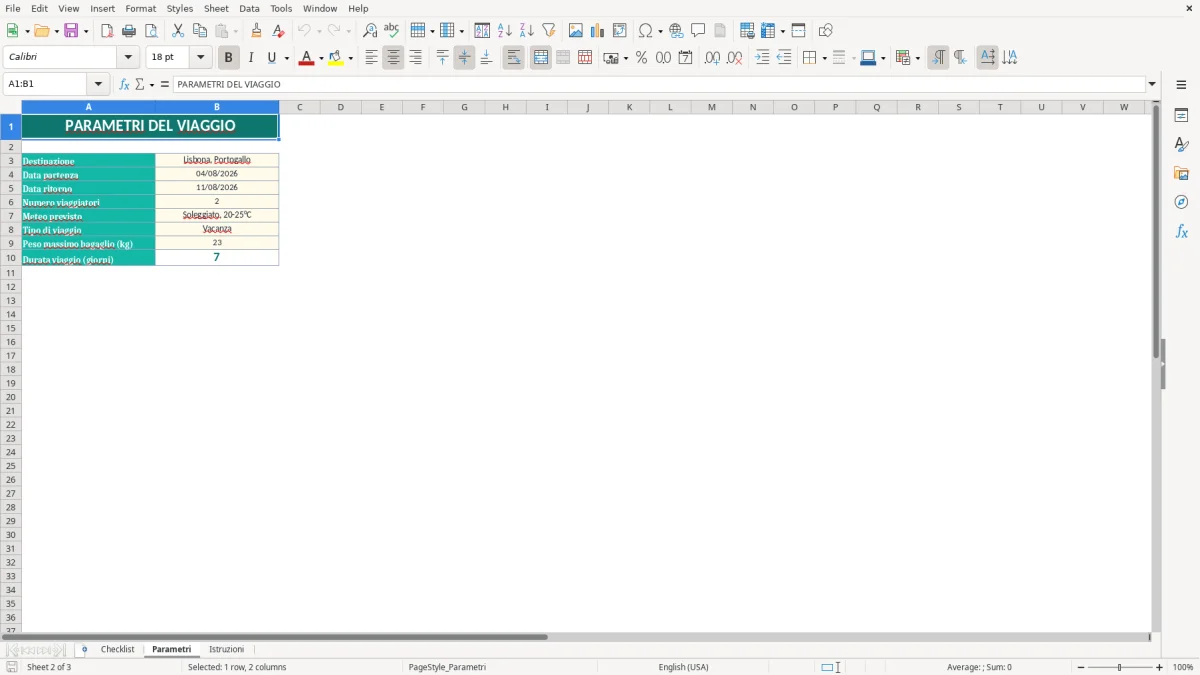Open the Draw Functions shapes icon
The image size is (1200, 675).
pyautogui.click(x=826, y=31)
